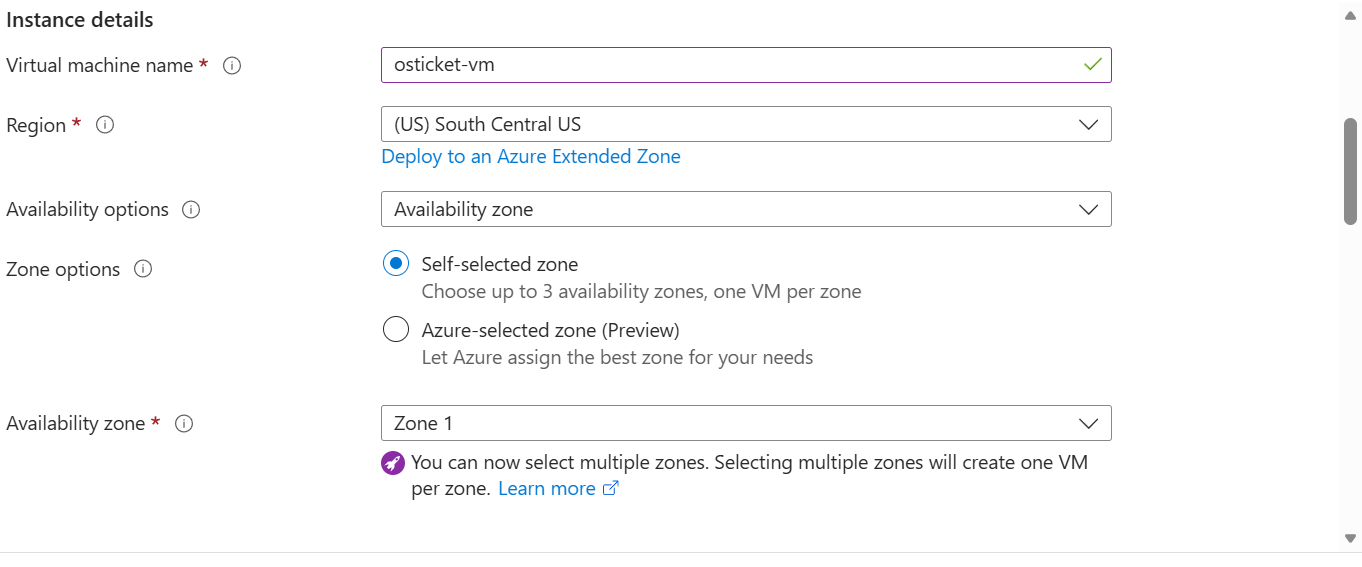1362x567 pixels.
Task: Click scrollbar track below the thumb
Action: (1350, 380)
